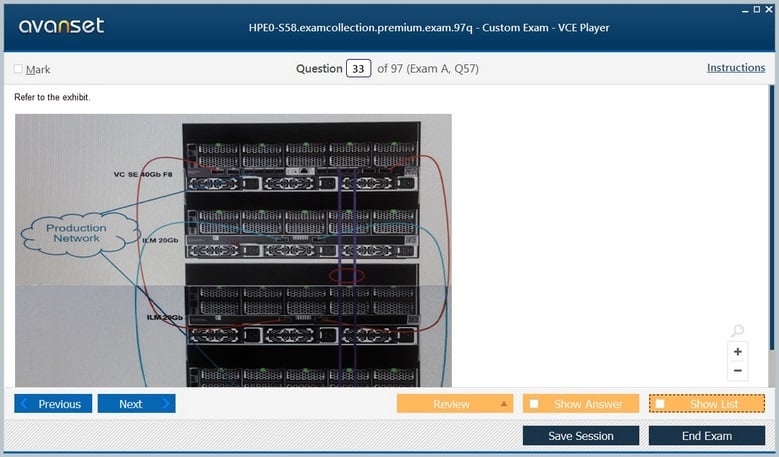
Task: Click the 'Refer to the exhibit.' text
Action: (52, 97)
